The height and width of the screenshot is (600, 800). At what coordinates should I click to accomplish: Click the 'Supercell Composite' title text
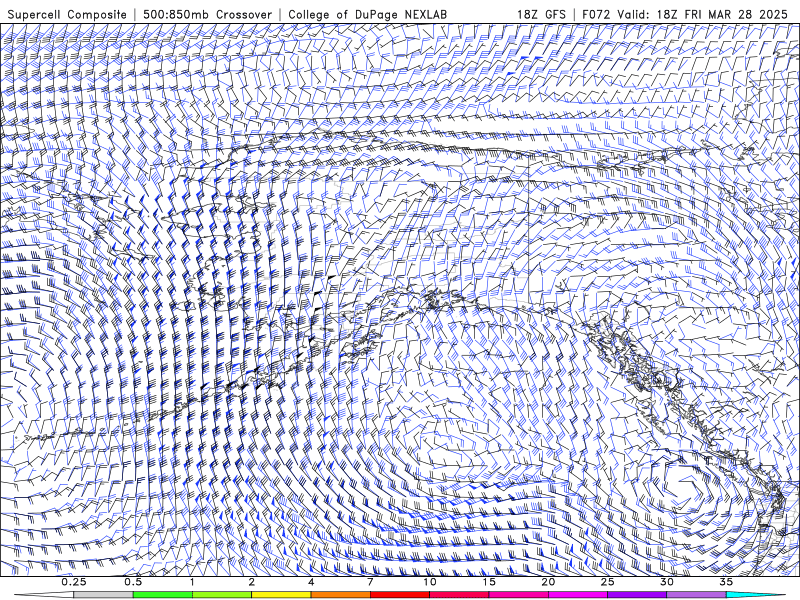pos(67,14)
